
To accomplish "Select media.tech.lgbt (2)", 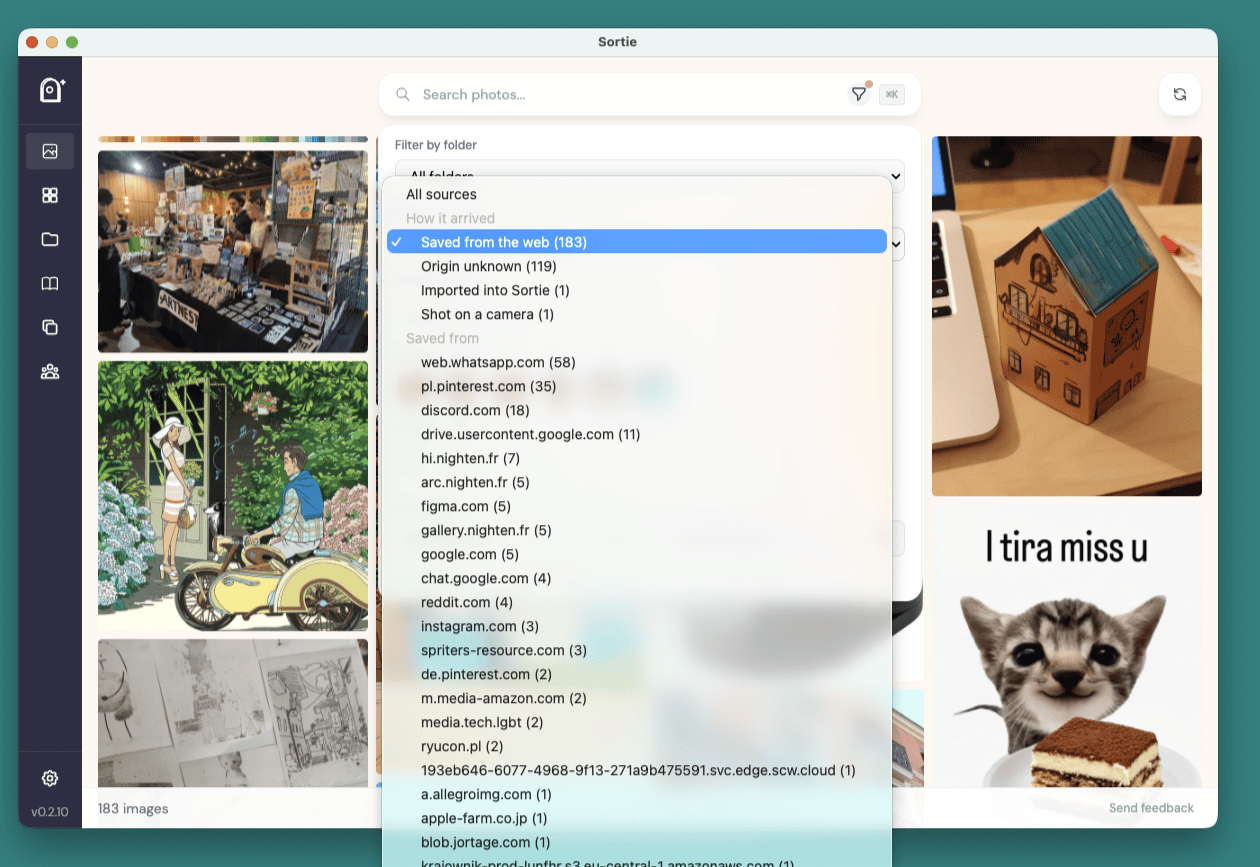I will (x=637, y=722).
